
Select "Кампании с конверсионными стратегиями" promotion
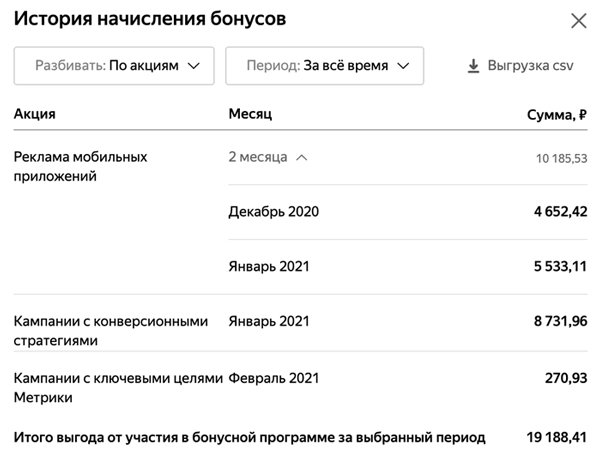tap(110, 331)
